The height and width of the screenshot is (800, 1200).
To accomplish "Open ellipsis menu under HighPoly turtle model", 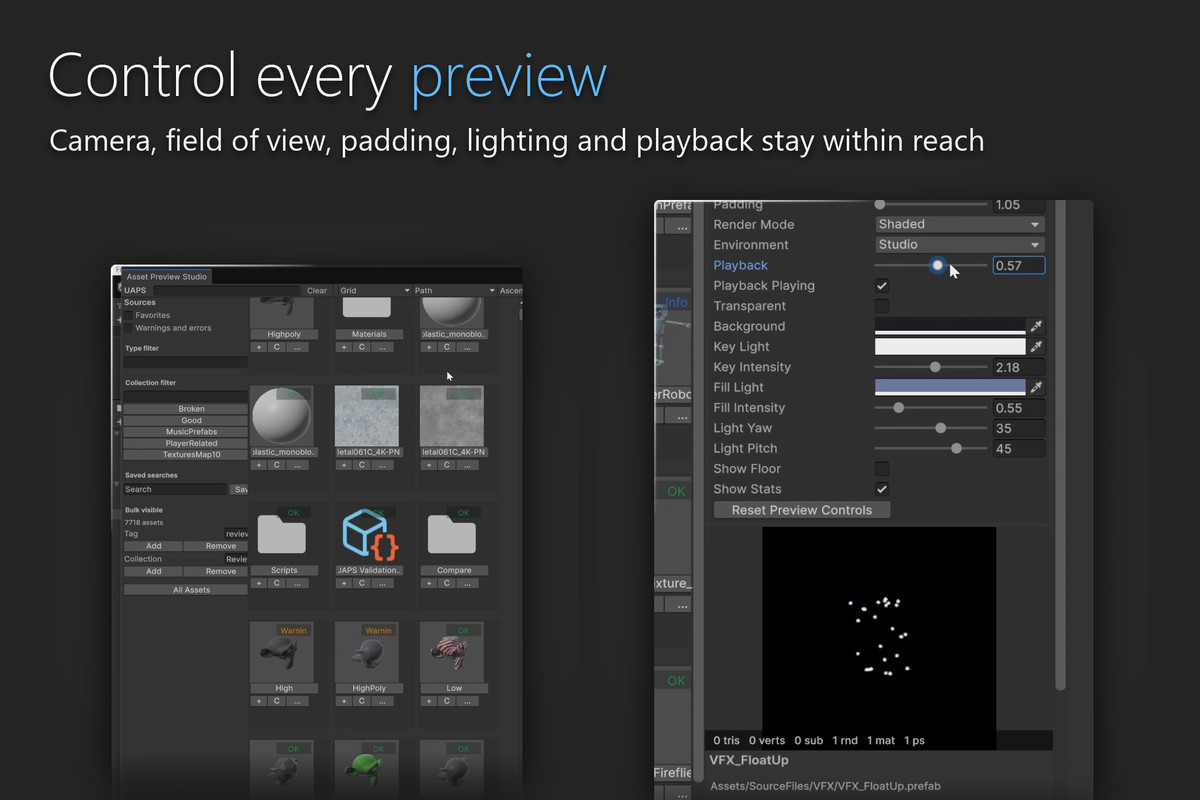I will [x=382, y=701].
